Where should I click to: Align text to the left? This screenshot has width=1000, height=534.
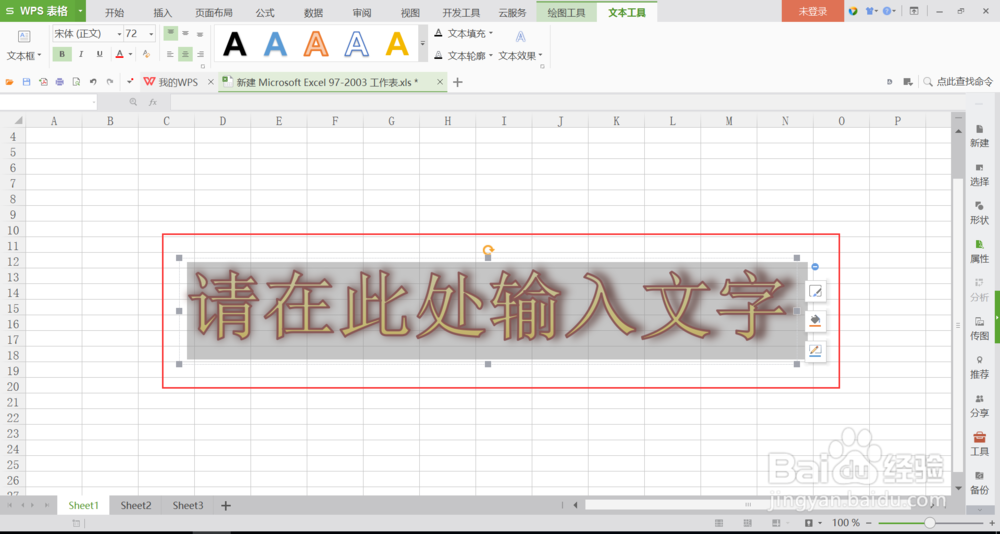pos(170,54)
